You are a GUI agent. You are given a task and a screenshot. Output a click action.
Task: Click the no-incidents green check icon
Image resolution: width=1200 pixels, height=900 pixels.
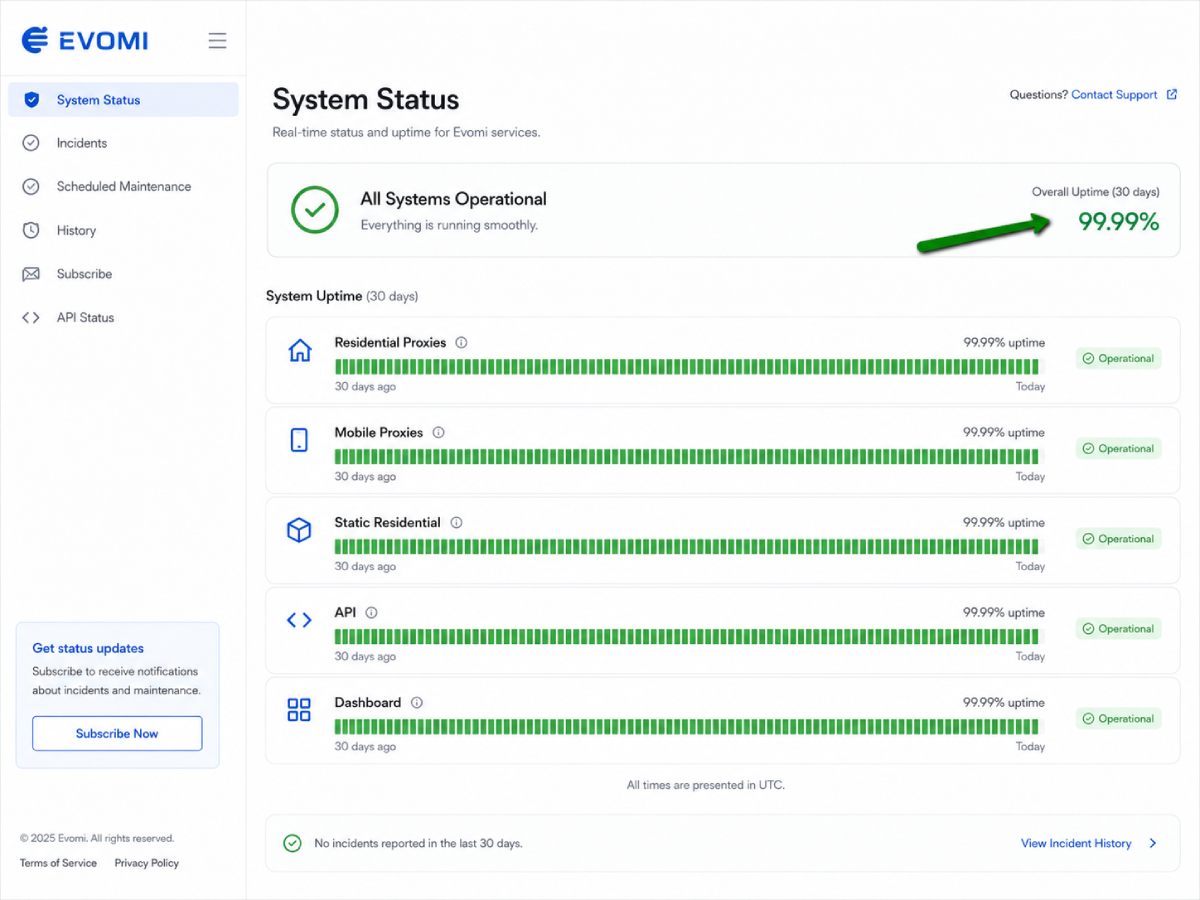tap(292, 843)
